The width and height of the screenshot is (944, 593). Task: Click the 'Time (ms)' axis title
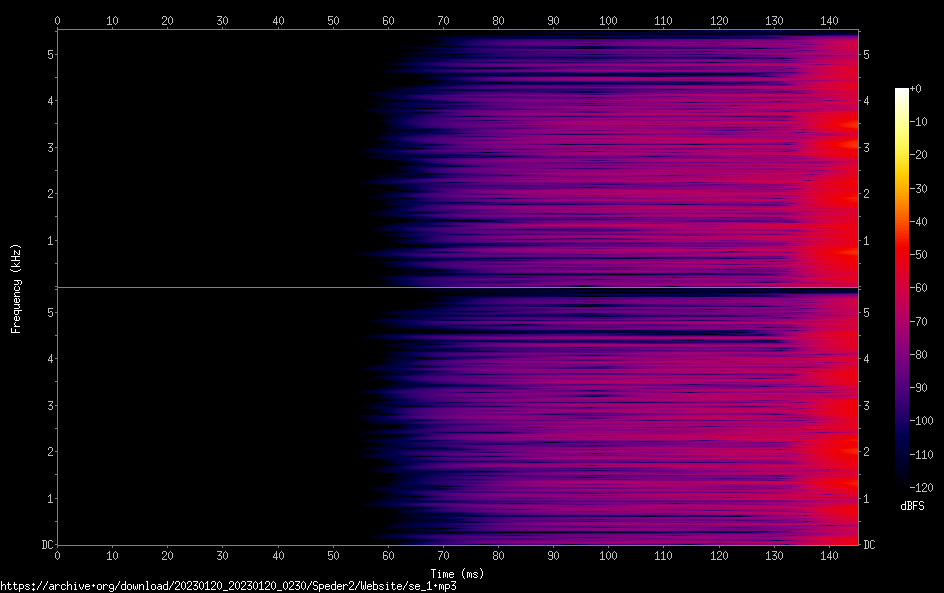click(x=457, y=573)
